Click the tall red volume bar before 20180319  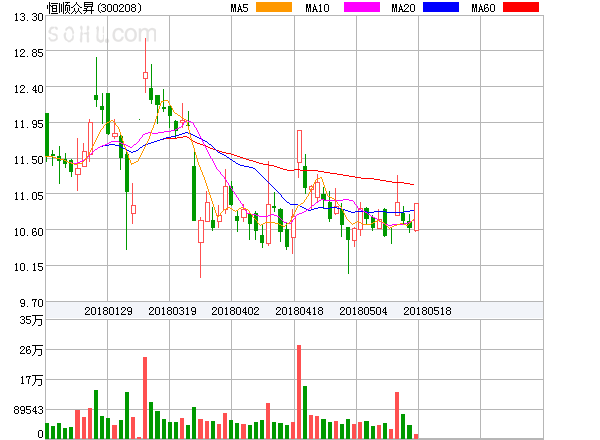pyautogui.click(x=145, y=398)
